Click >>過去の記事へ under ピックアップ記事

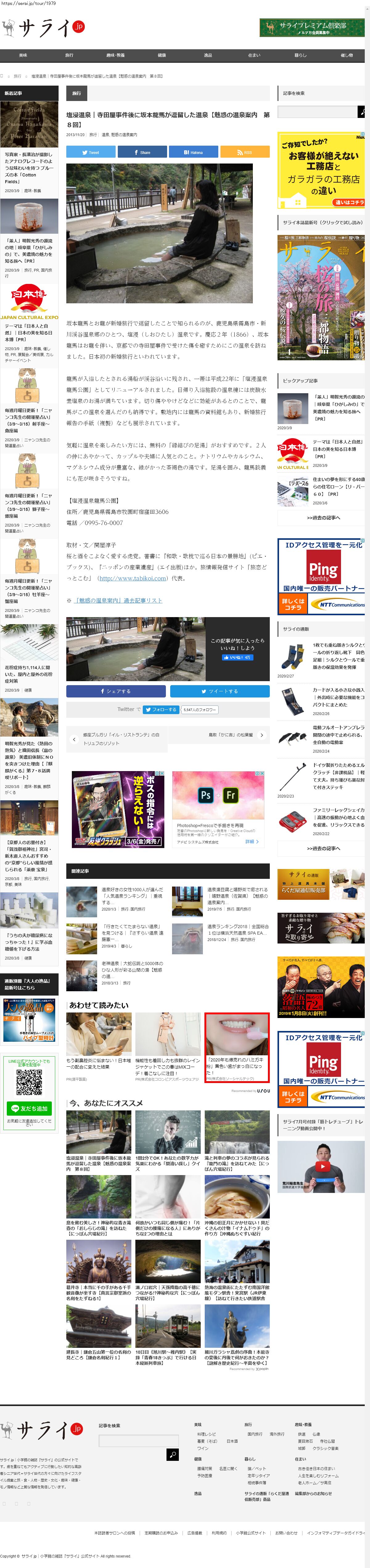324,518
